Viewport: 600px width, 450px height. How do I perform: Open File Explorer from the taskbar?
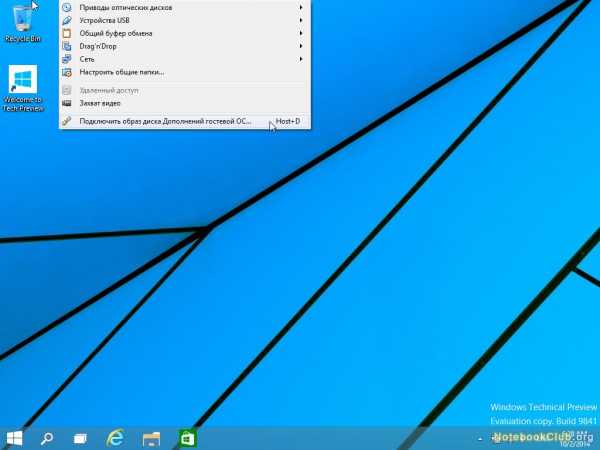(151, 438)
